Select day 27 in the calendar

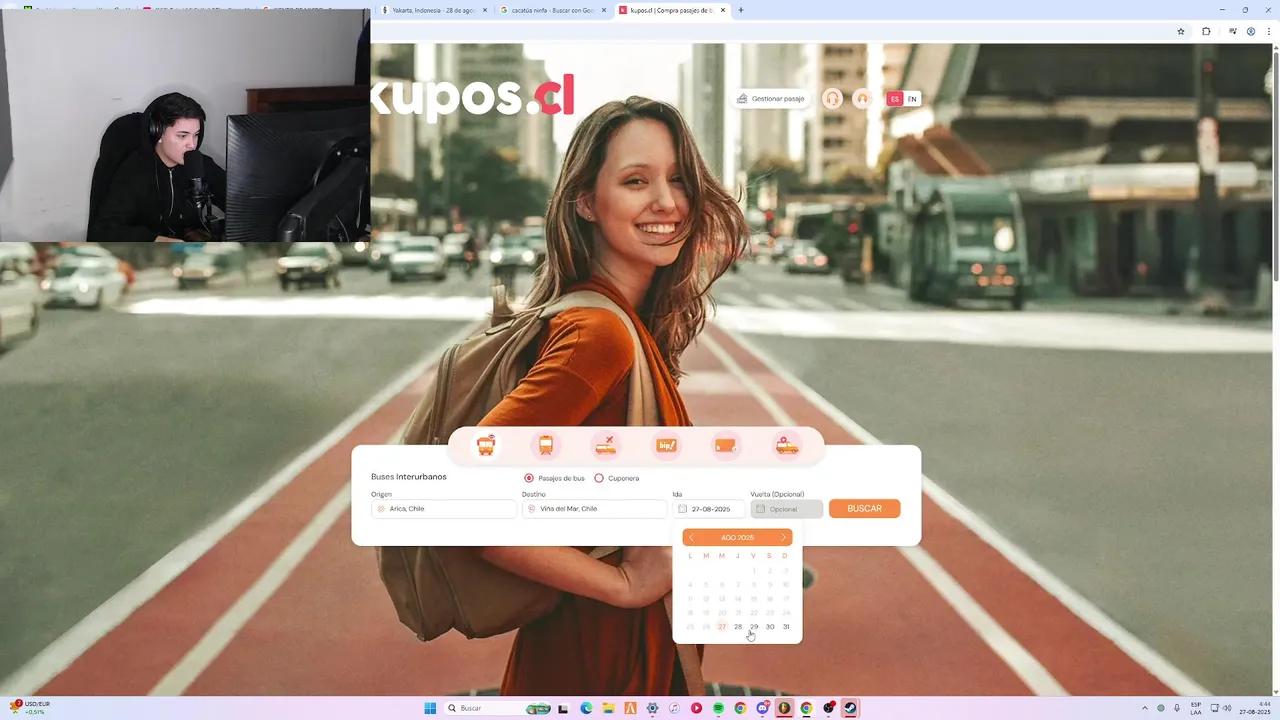click(x=722, y=627)
